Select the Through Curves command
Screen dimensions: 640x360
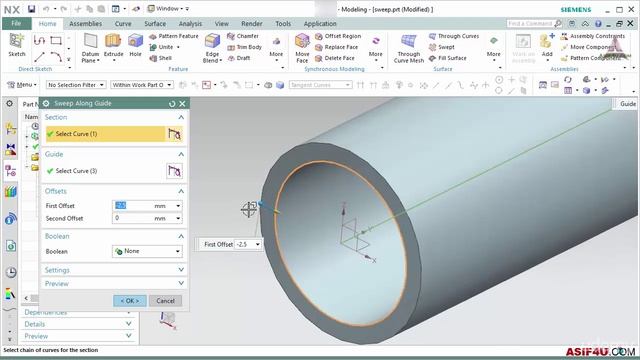454,36
